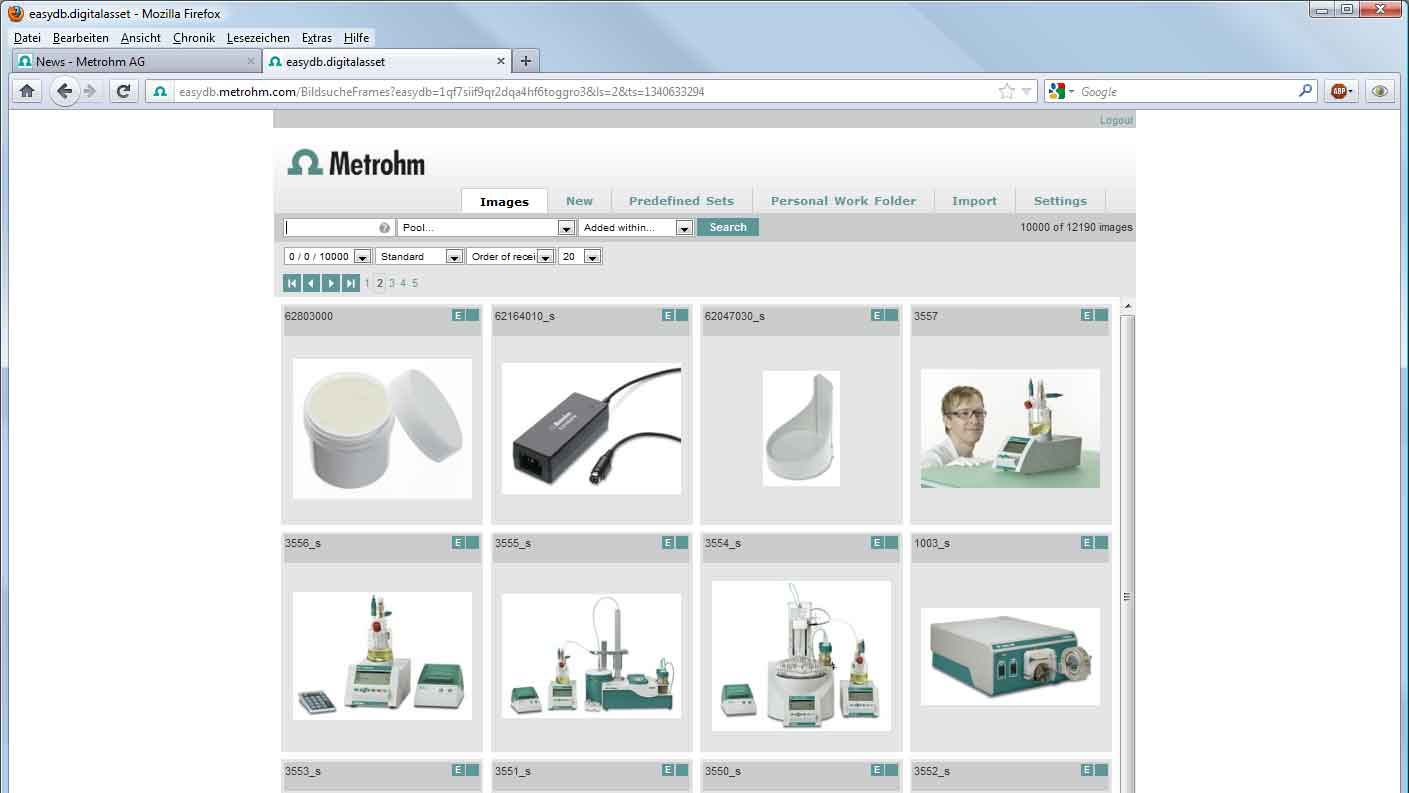1409x793 pixels.
Task: Click the Metrohm logo
Action: 356,163
